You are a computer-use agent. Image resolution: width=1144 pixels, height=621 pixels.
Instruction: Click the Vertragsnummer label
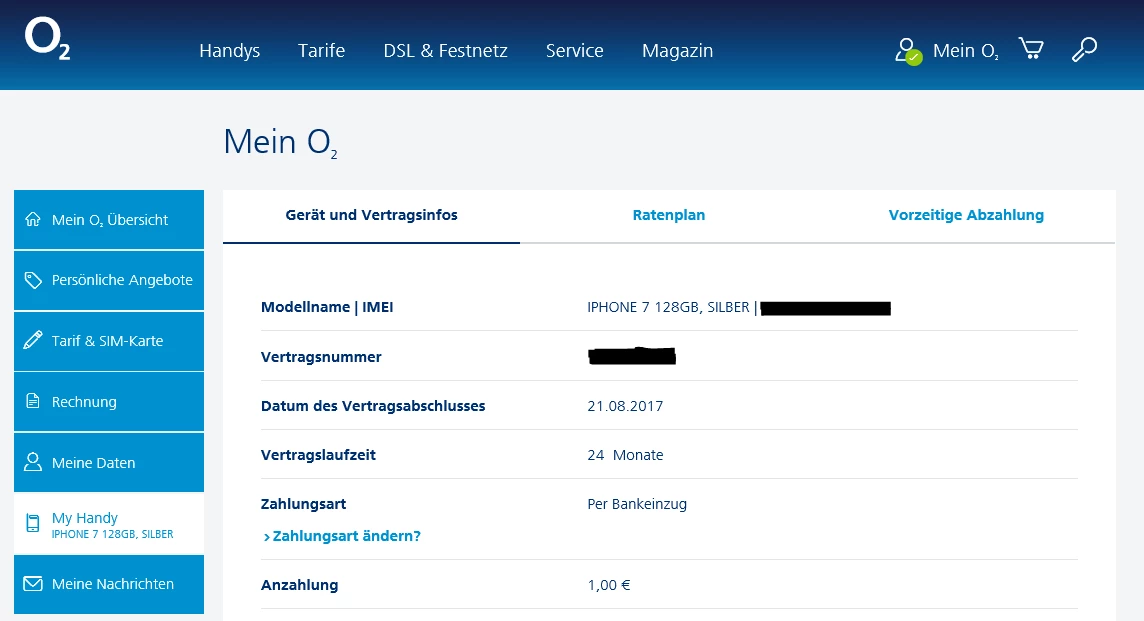pos(321,357)
